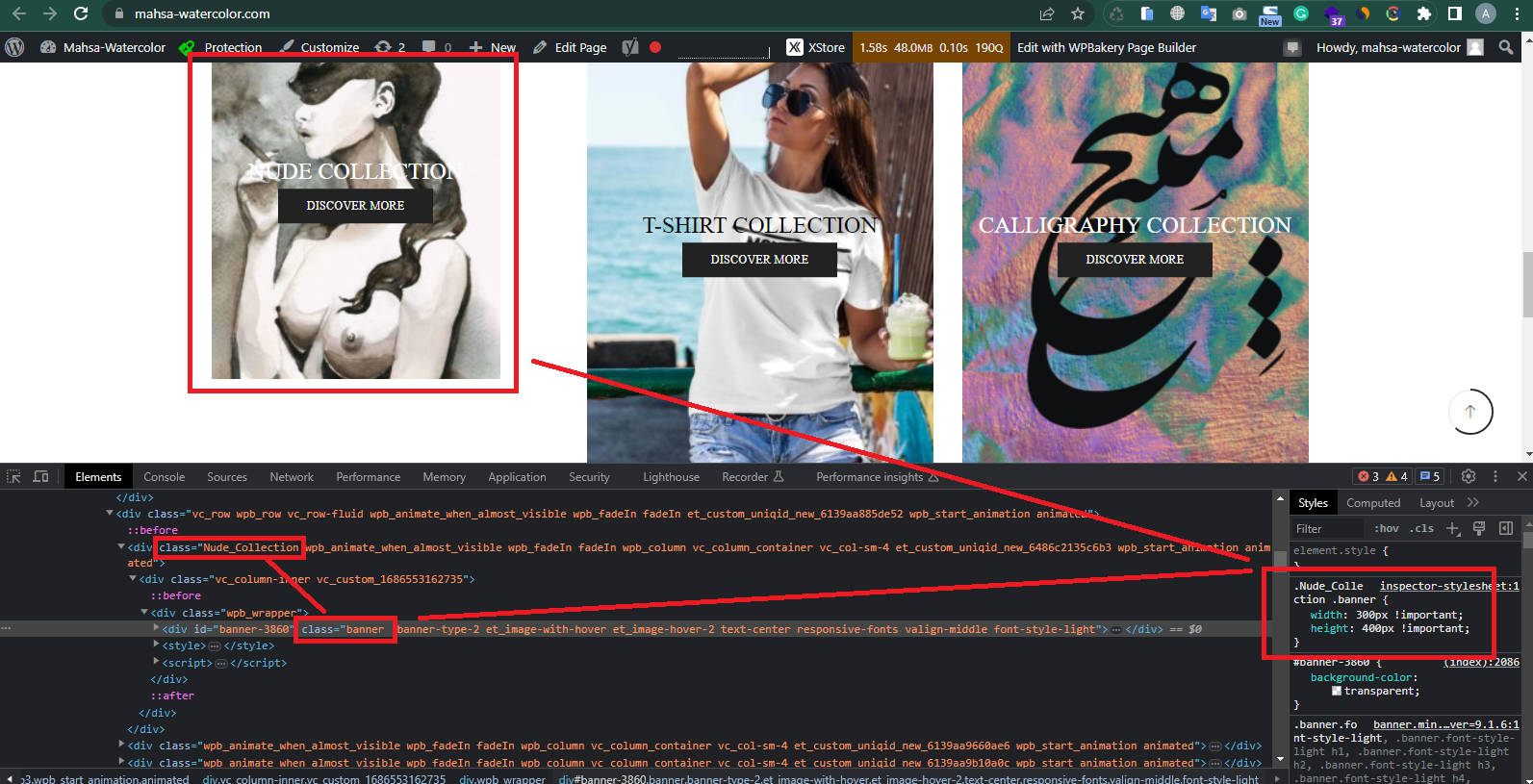Image resolution: width=1533 pixels, height=784 pixels.
Task: Switch to the Console tab
Action: [165, 477]
